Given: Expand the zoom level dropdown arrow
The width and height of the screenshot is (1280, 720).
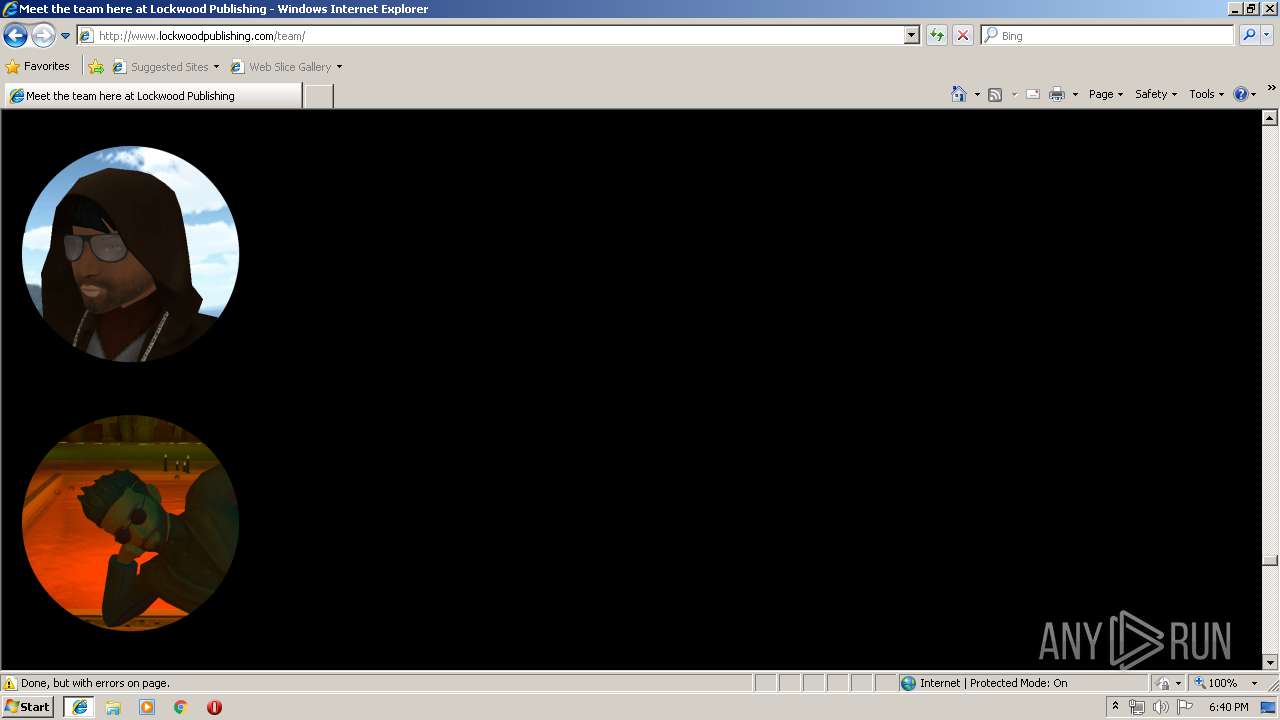Looking at the screenshot, I should pyautogui.click(x=1254, y=684).
